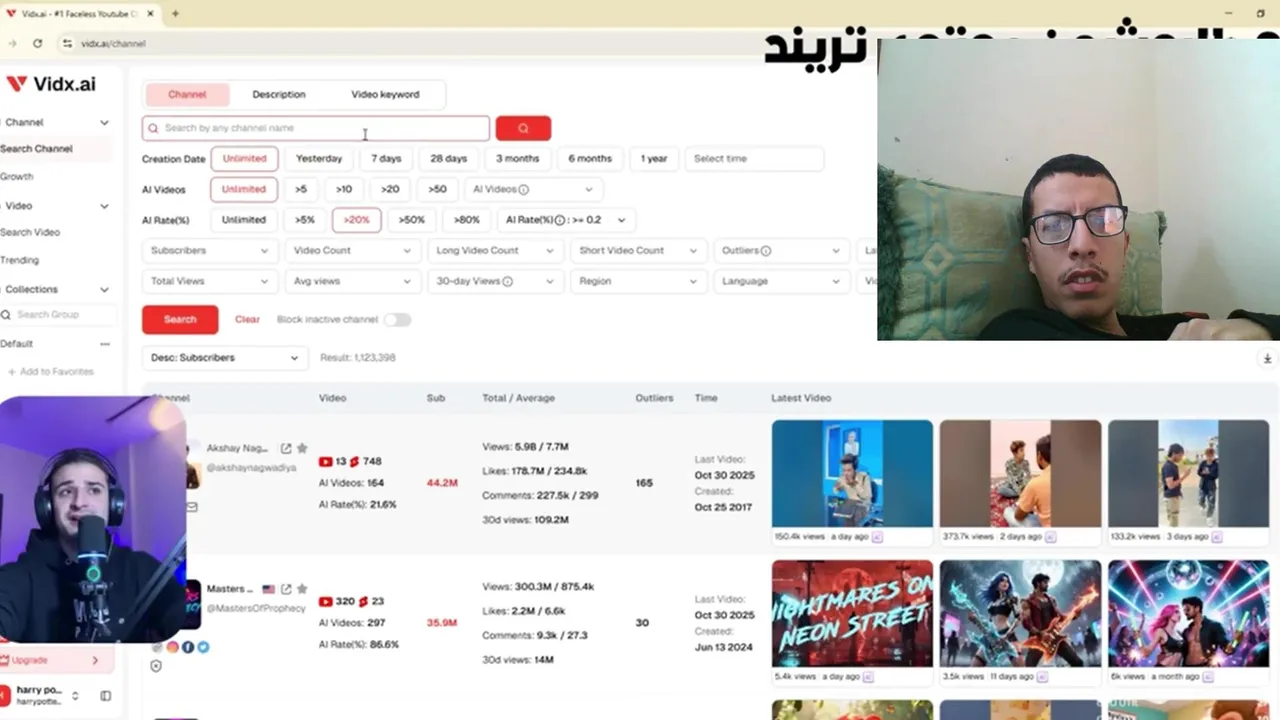Select Creation Date Yesterday filter

pos(319,158)
